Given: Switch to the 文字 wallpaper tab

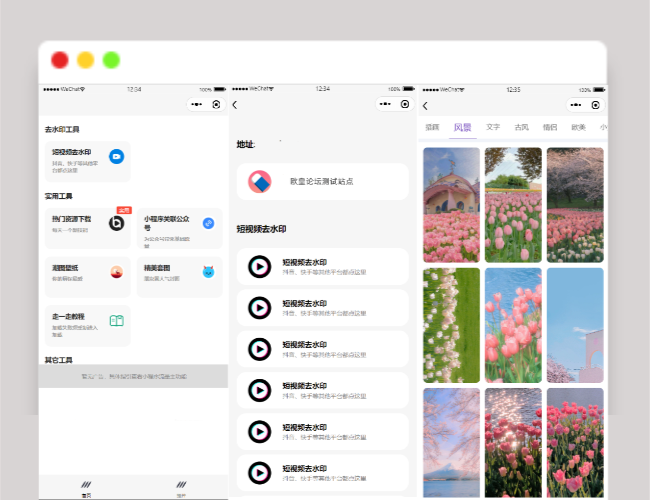Looking at the screenshot, I should [493, 127].
